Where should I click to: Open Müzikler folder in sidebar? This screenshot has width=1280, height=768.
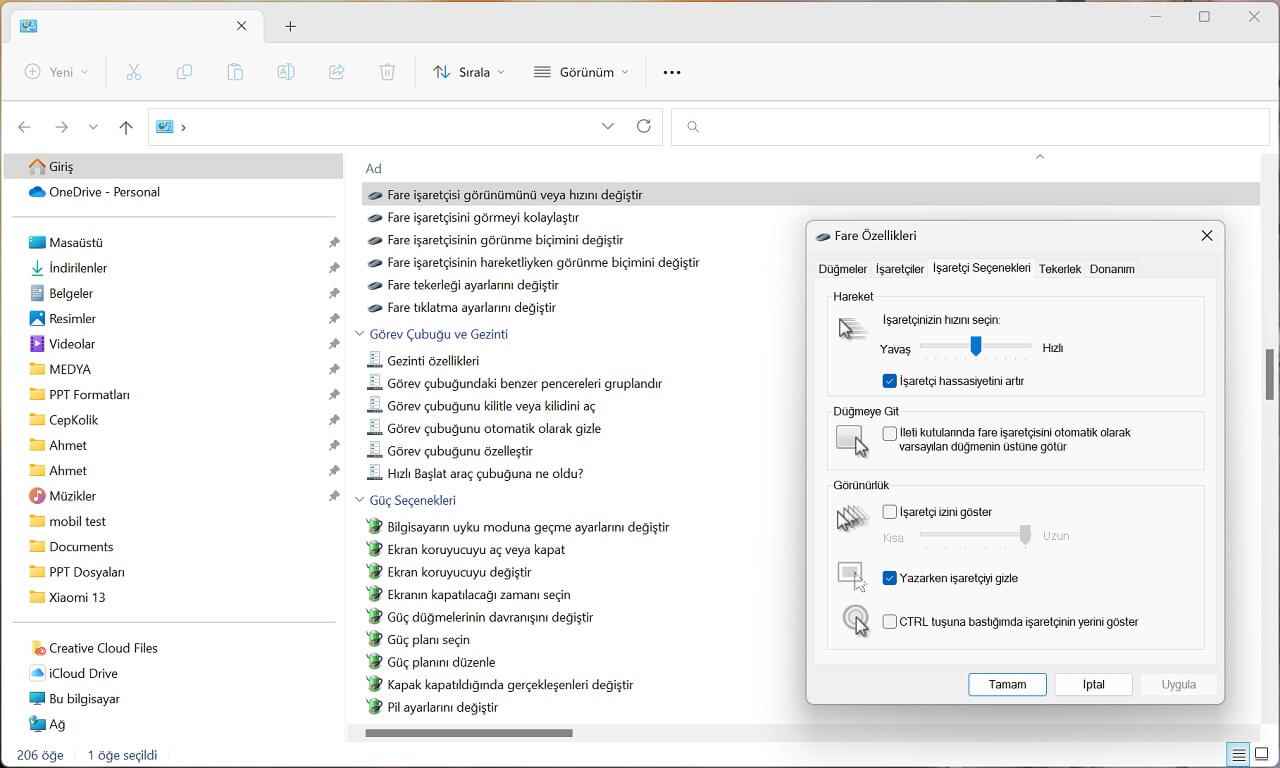[x=62, y=496]
